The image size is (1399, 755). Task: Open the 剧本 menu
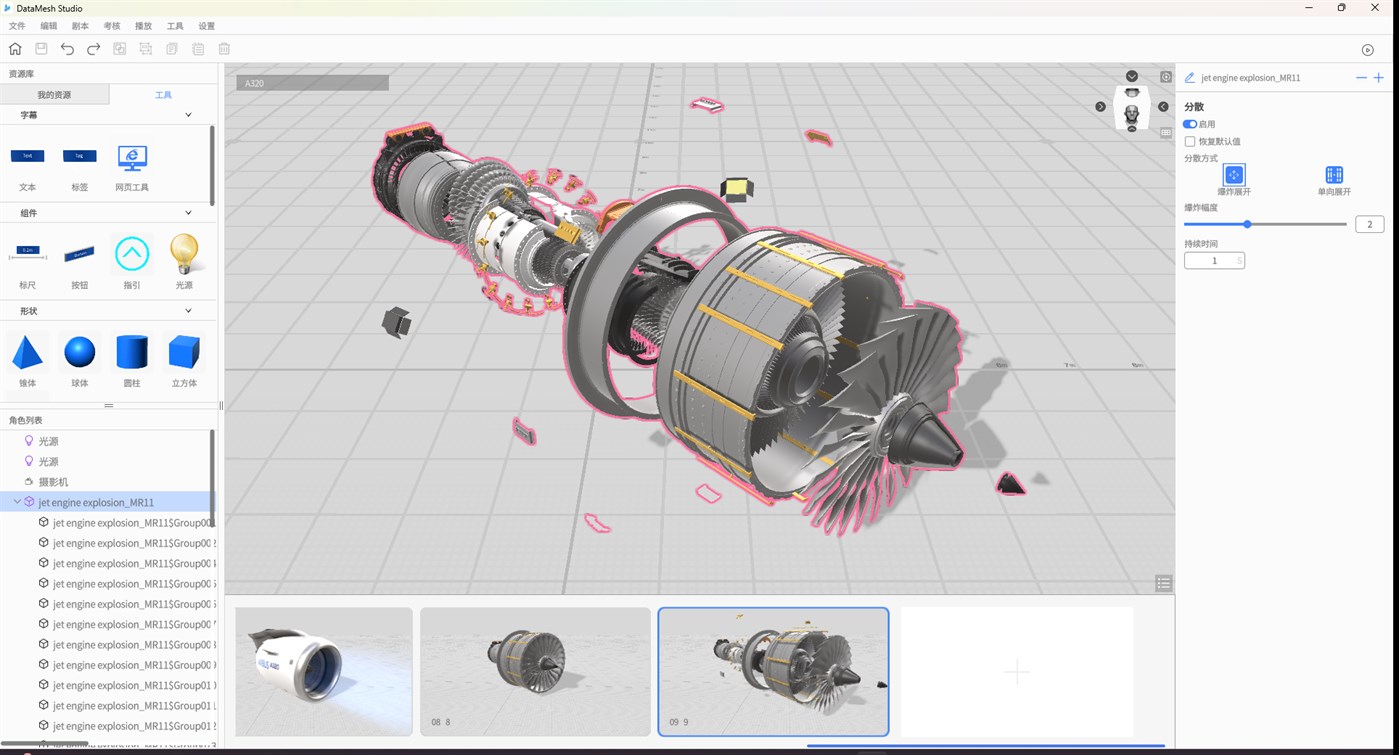pyautogui.click(x=80, y=26)
